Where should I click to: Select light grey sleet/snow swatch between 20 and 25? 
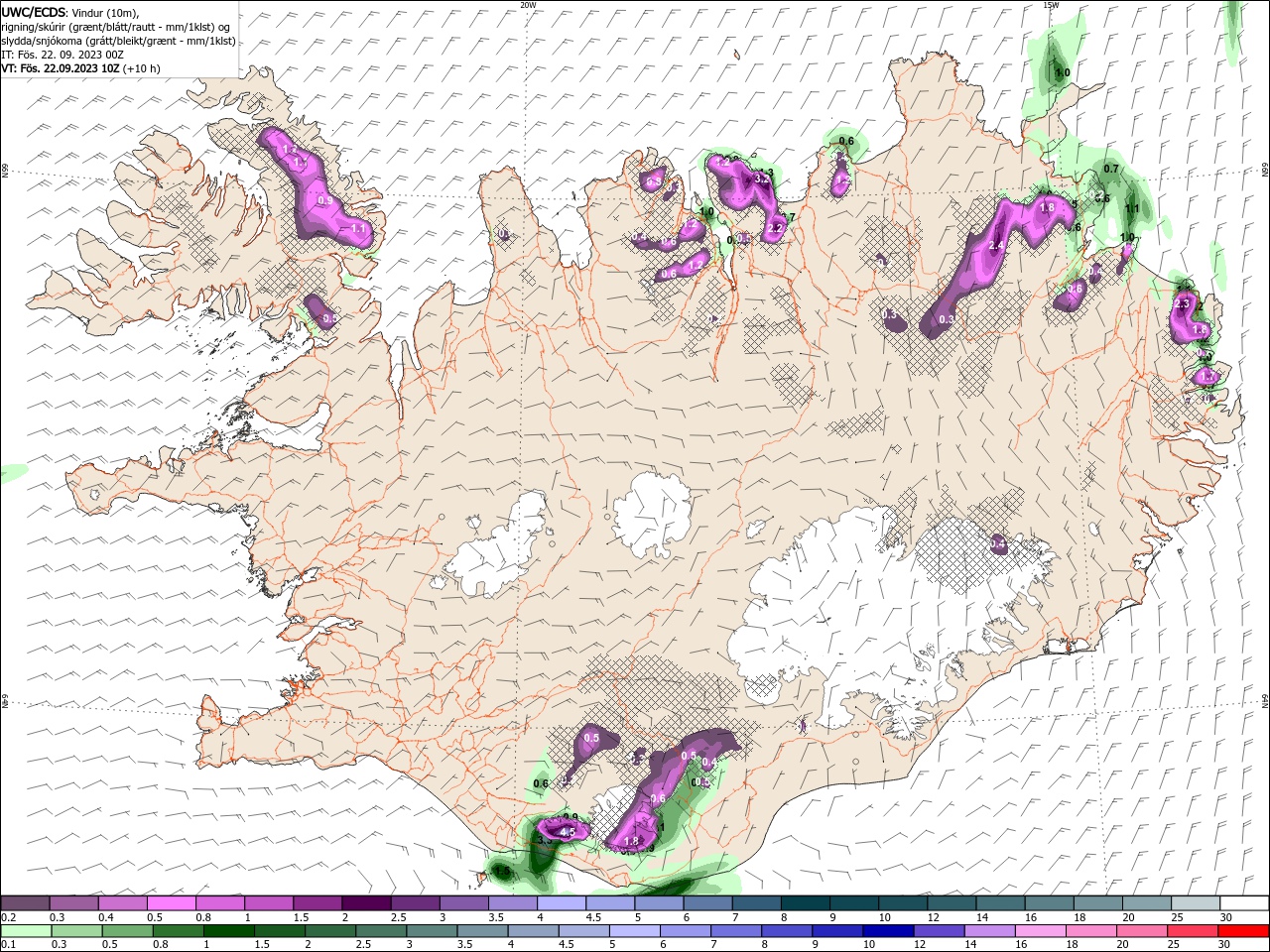(x=1148, y=902)
